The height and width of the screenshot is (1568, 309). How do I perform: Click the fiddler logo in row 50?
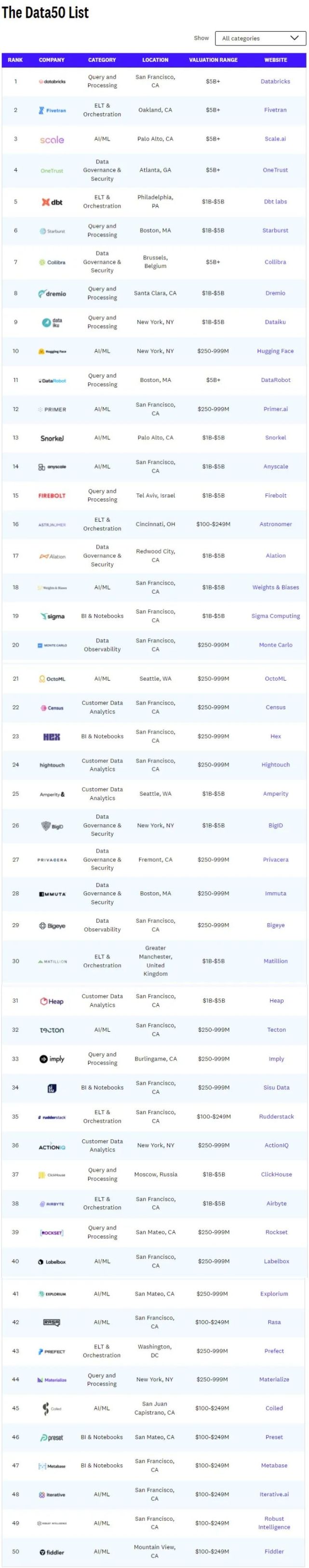tap(52, 1552)
